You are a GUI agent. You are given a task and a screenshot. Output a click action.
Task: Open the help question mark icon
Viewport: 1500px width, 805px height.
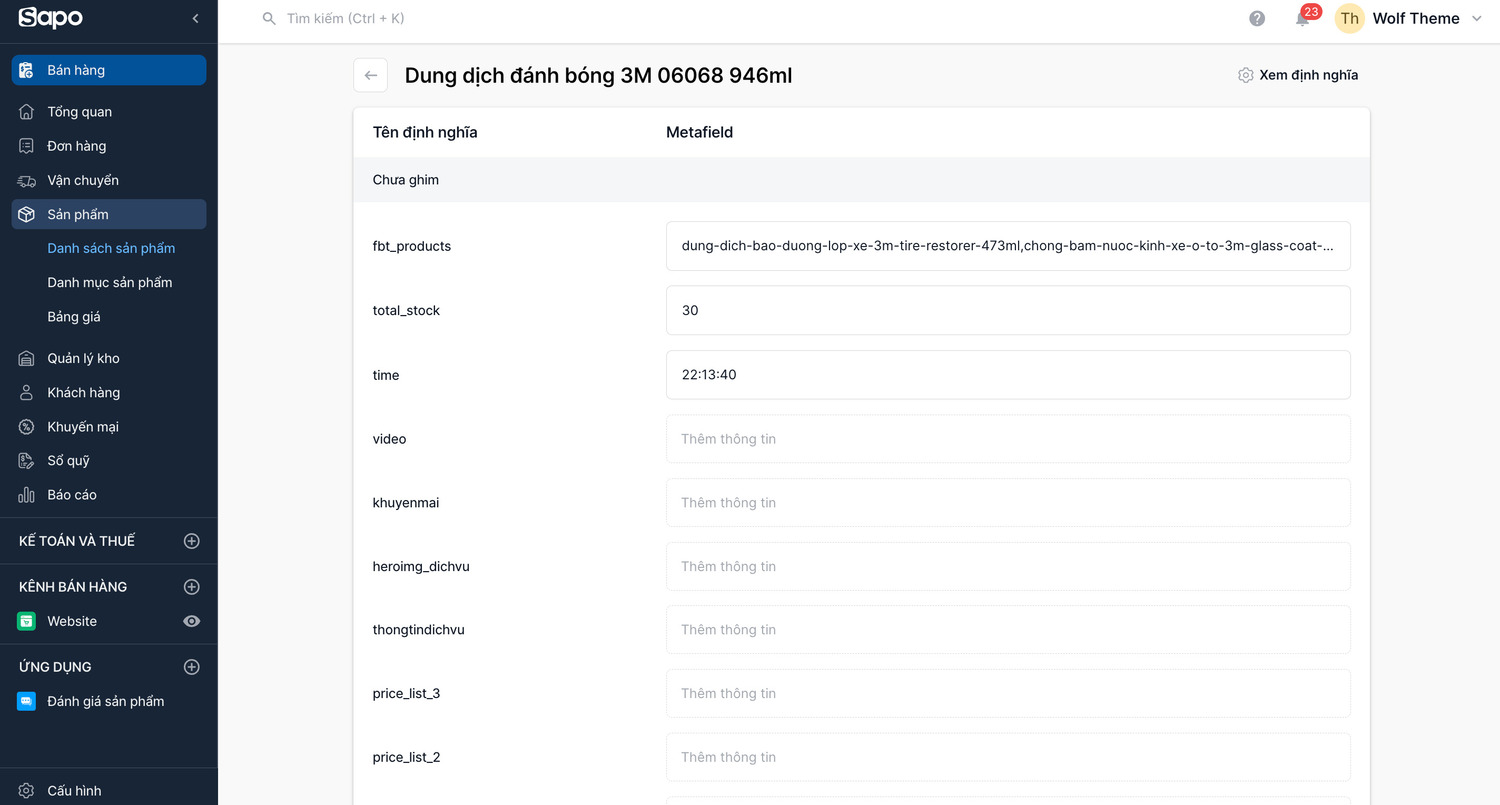1257,18
